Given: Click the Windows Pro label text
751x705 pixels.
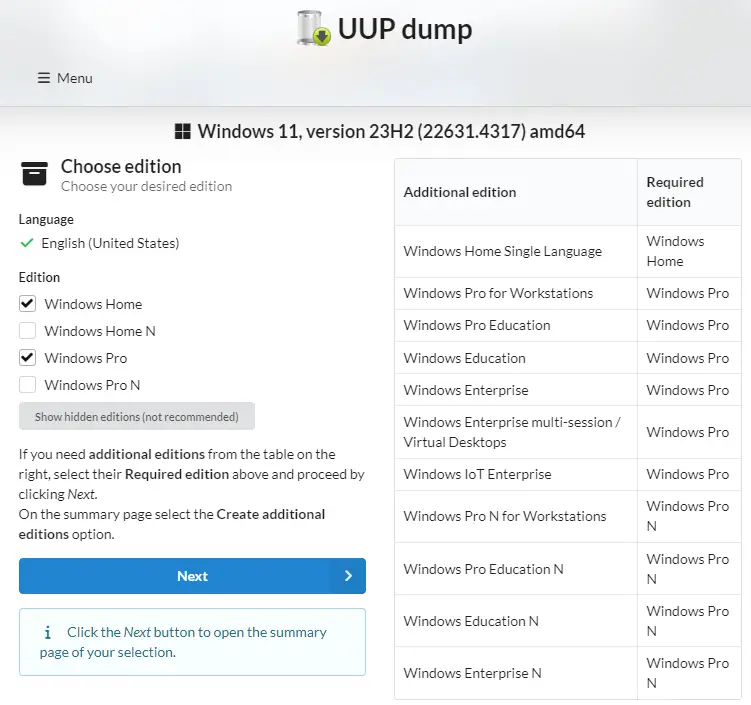Looking at the screenshot, I should click(x=86, y=358).
